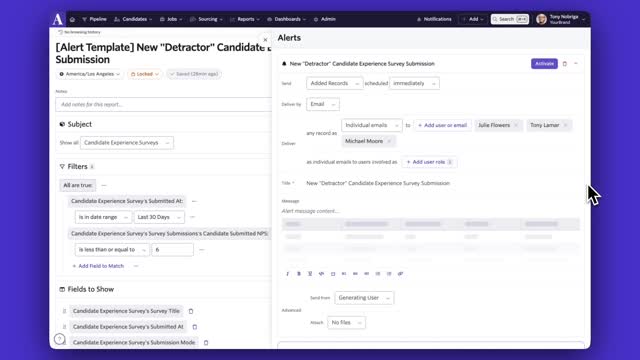The image size is (640, 360).
Task: Grab drag handle of Survey Title field
Action: pos(64,311)
